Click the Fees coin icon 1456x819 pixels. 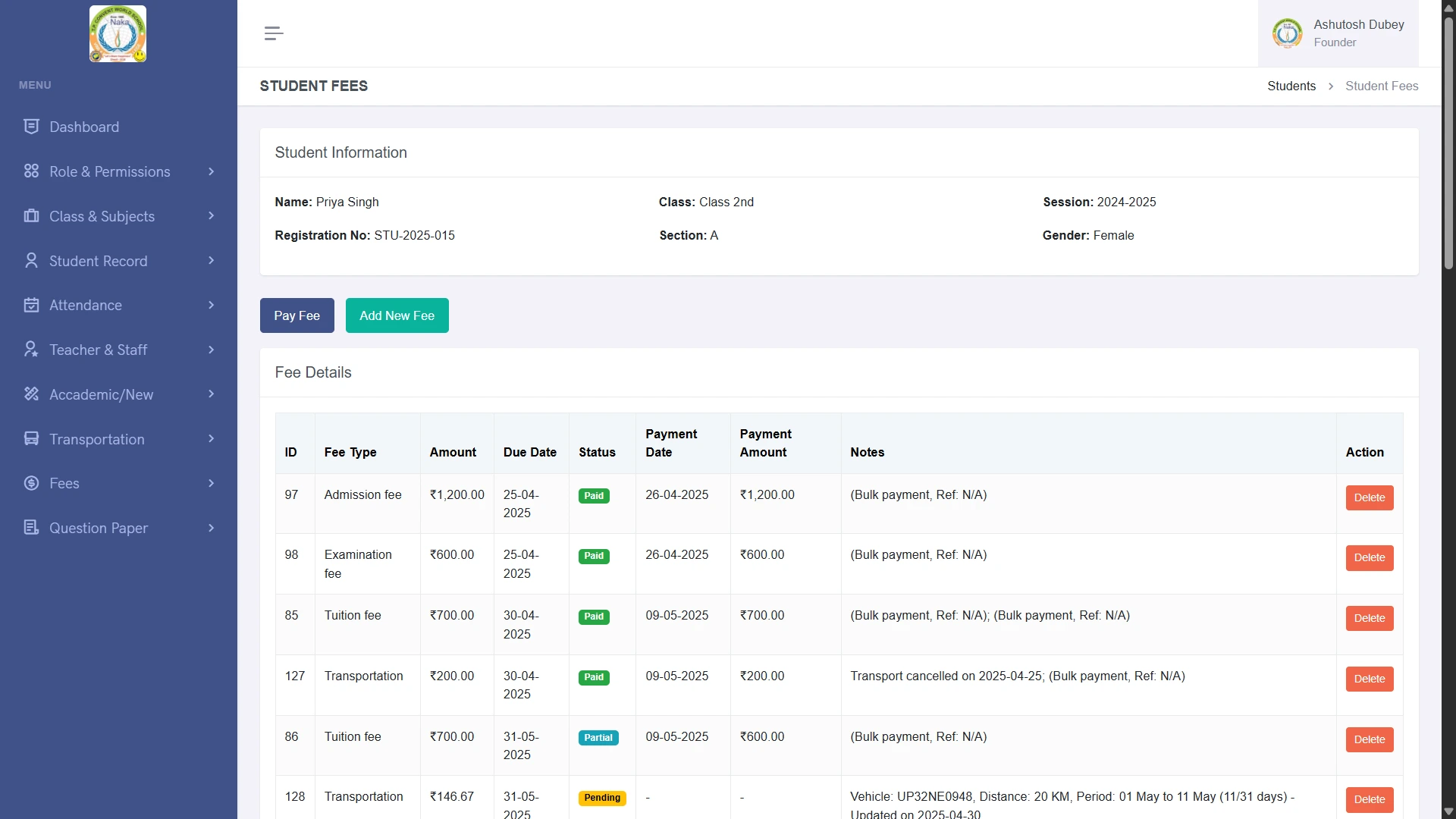[x=31, y=483]
